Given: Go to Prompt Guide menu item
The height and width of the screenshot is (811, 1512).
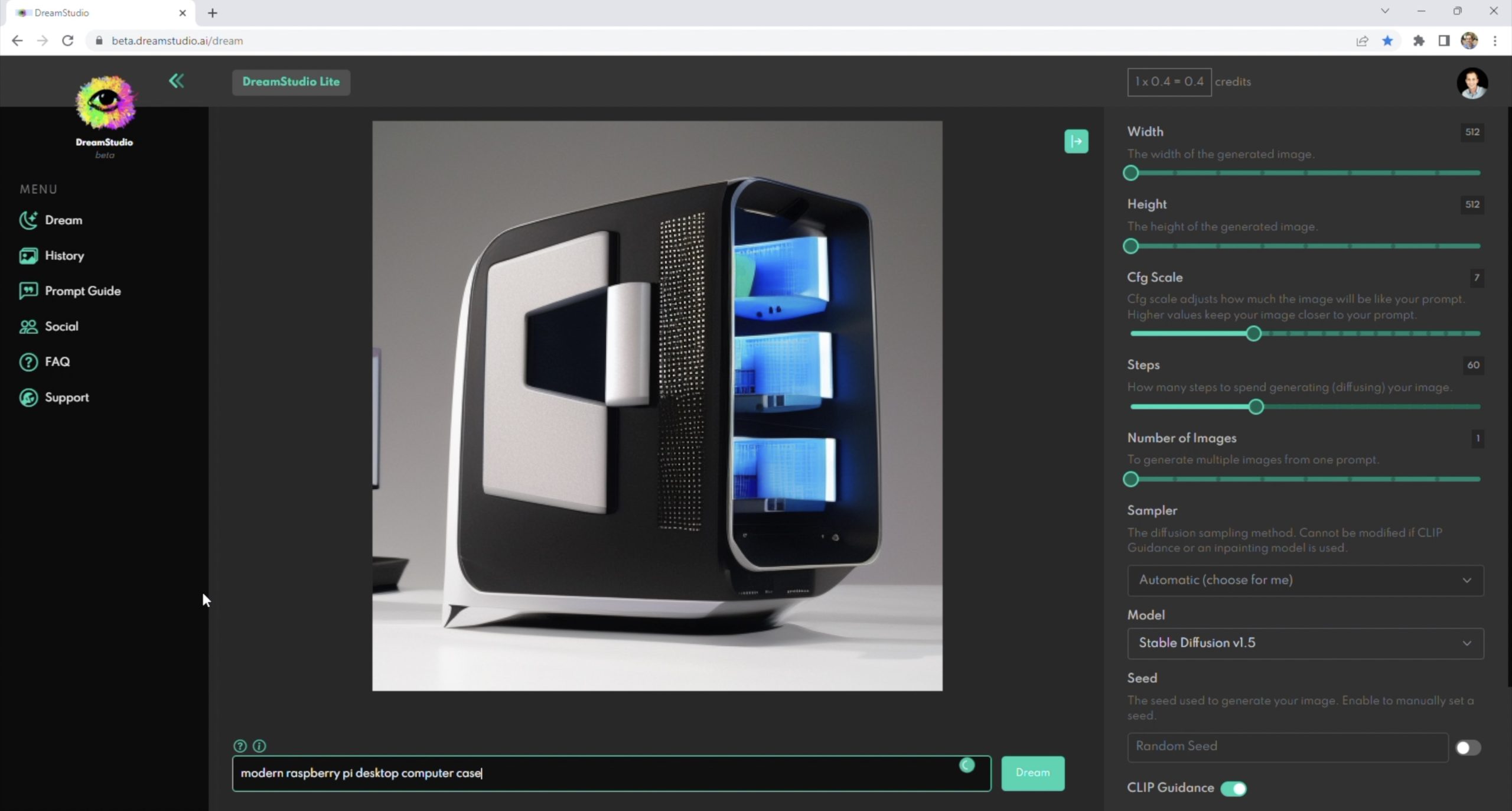Looking at the screenshot, I should point(82,291).
